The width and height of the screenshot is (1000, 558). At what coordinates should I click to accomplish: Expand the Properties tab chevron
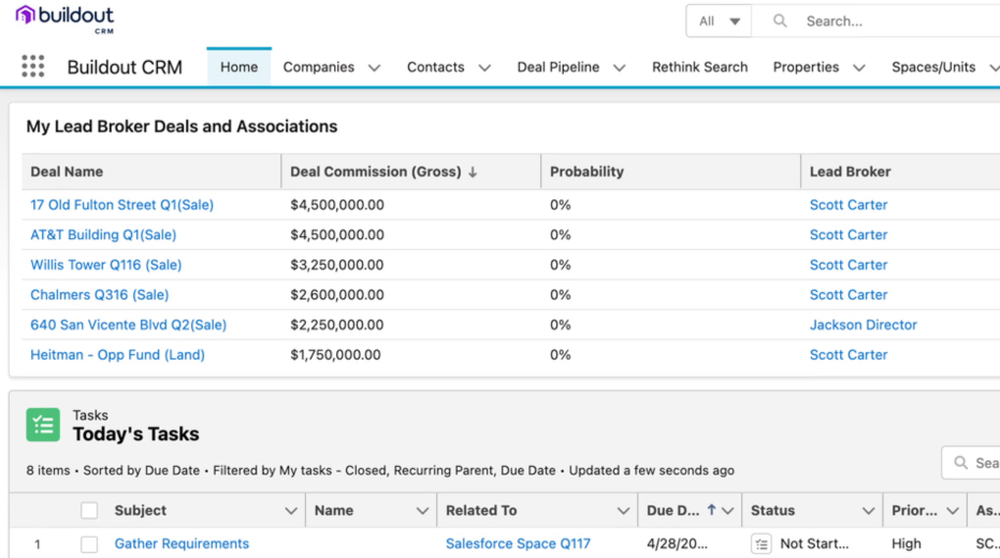(x=859, y=68)
